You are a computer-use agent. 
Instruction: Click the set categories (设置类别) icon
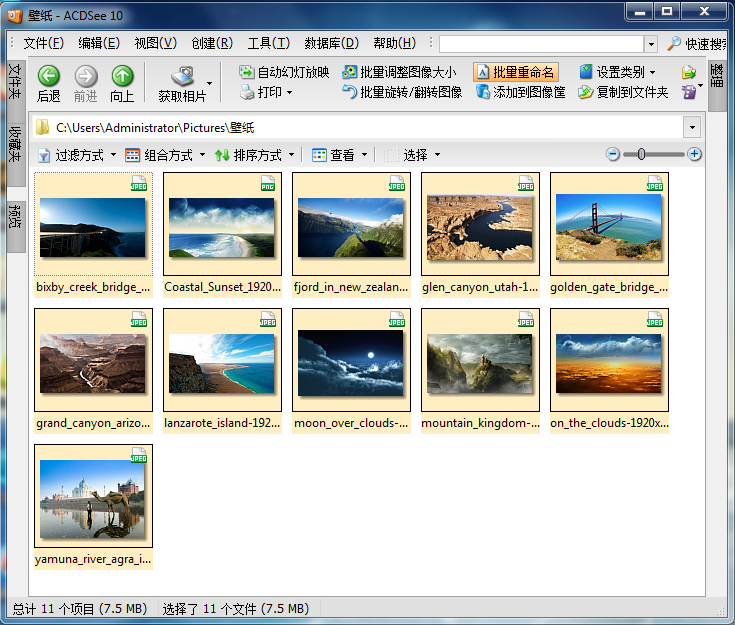pos(585,72)
